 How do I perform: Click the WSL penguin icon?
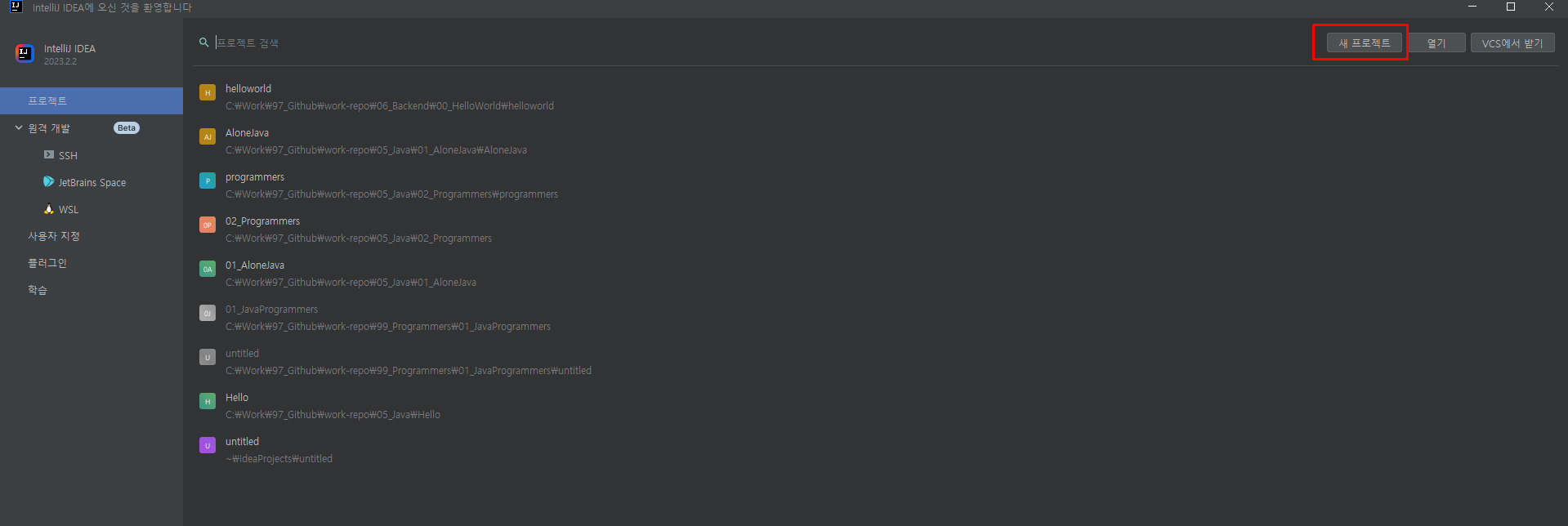[x=49, y=209]
